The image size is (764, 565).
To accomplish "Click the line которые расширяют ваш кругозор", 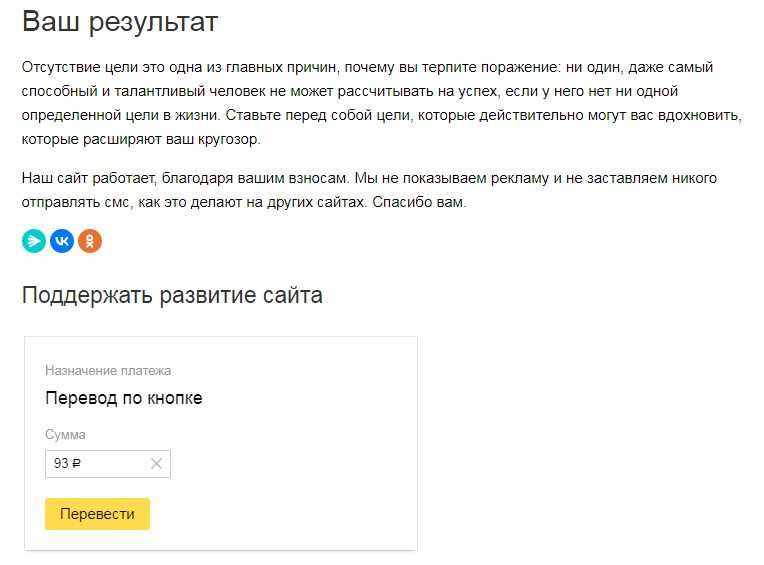I will coord(141,139).
